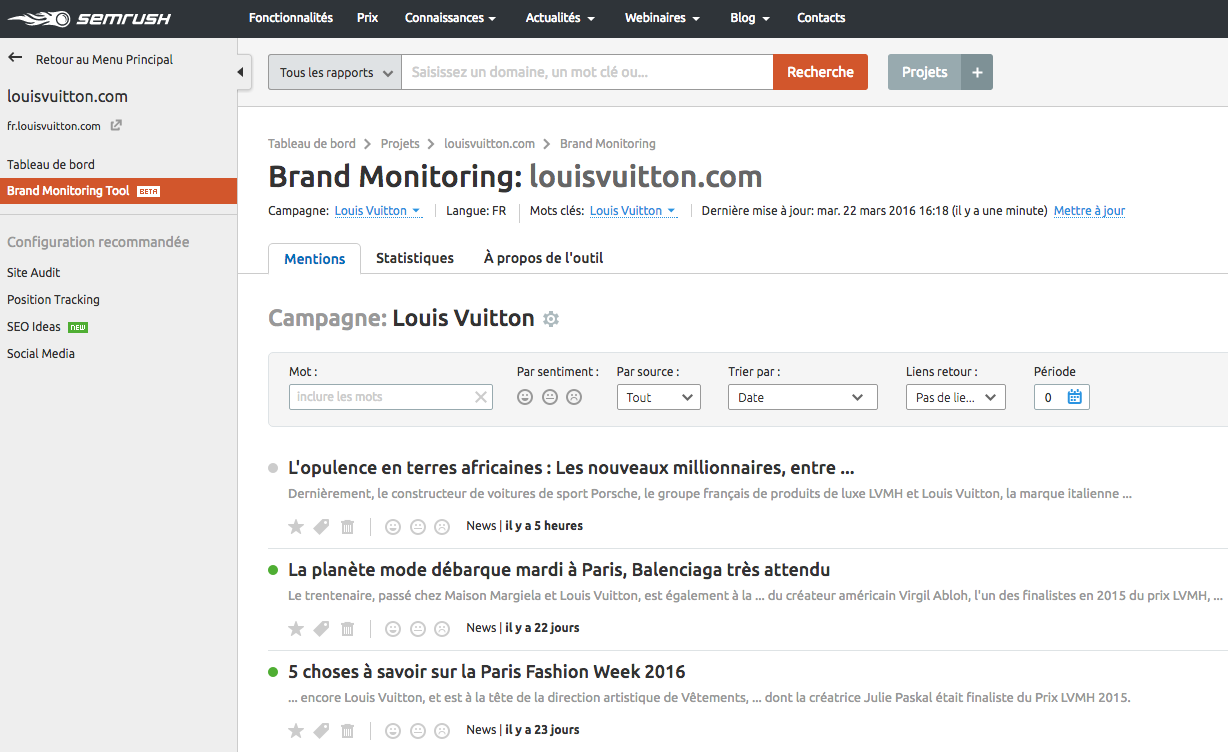The image size is (1228, 752).
Task: Open the '5 choses à savoir' article title
Action: 487,672
